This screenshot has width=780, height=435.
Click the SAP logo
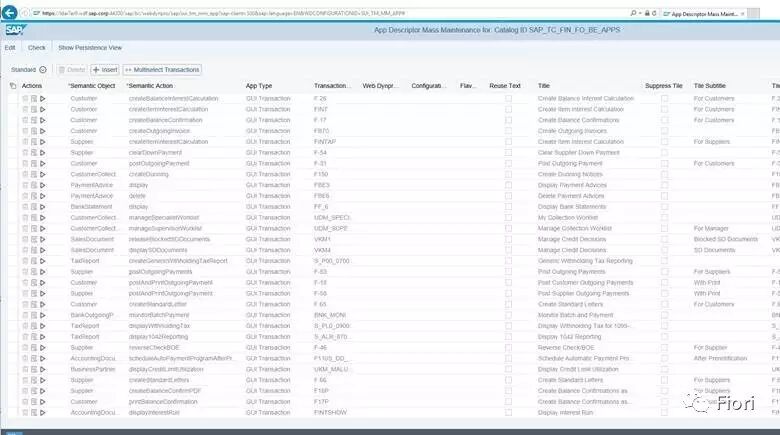(x=15, y=30)
